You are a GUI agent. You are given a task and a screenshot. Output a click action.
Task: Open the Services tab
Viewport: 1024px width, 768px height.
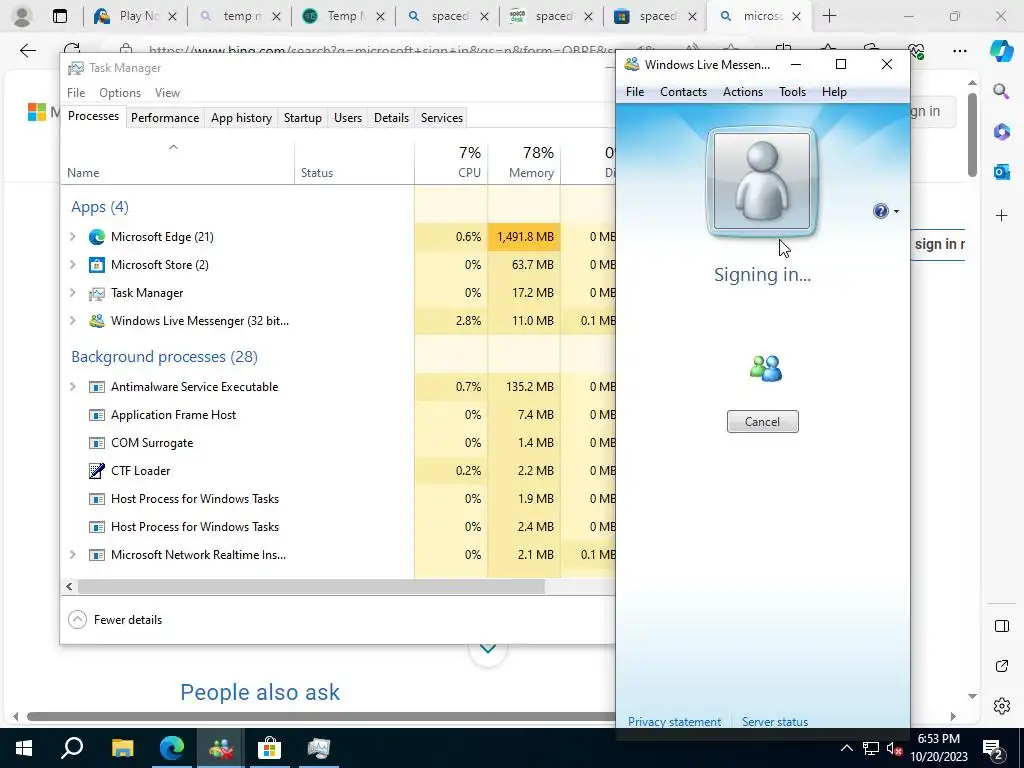point(441,118)
